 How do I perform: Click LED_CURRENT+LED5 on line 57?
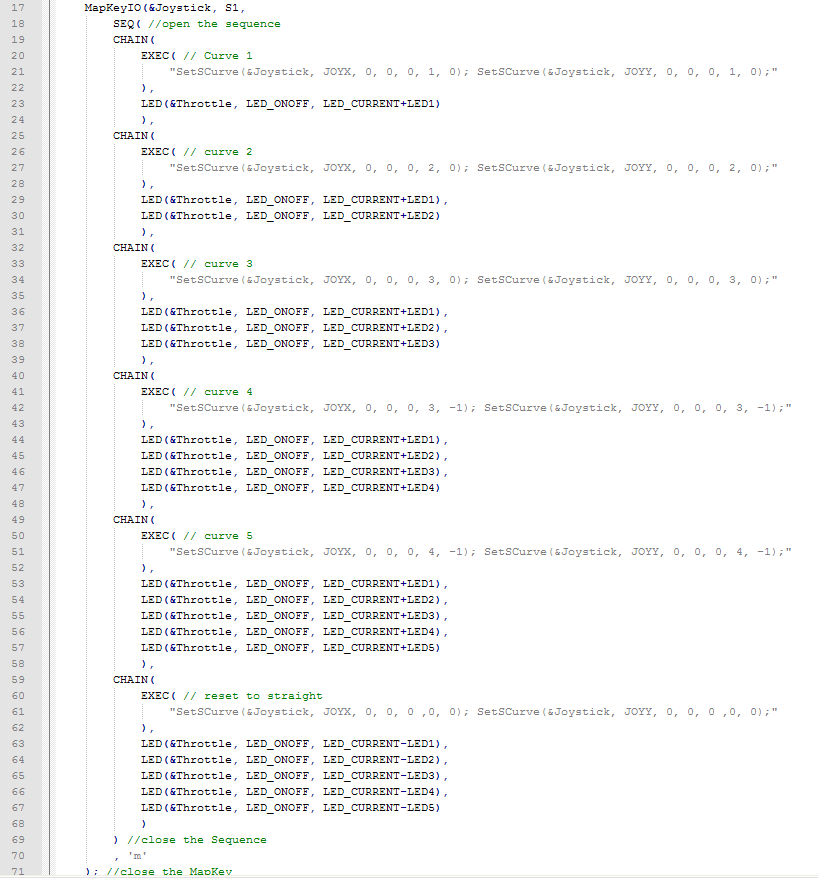coord(381,647)
